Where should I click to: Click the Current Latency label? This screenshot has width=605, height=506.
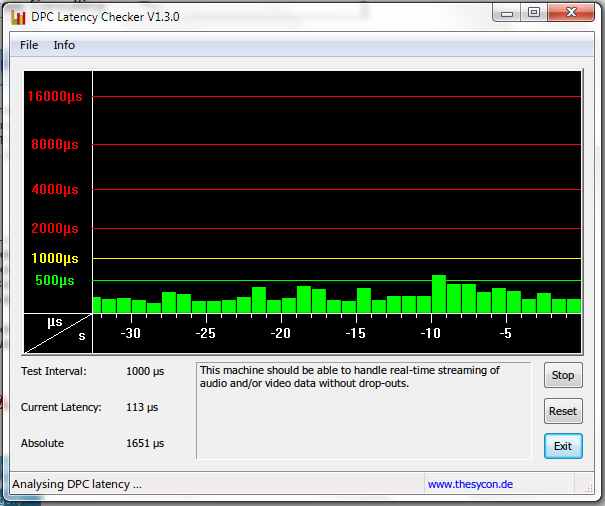pos(61,407)
